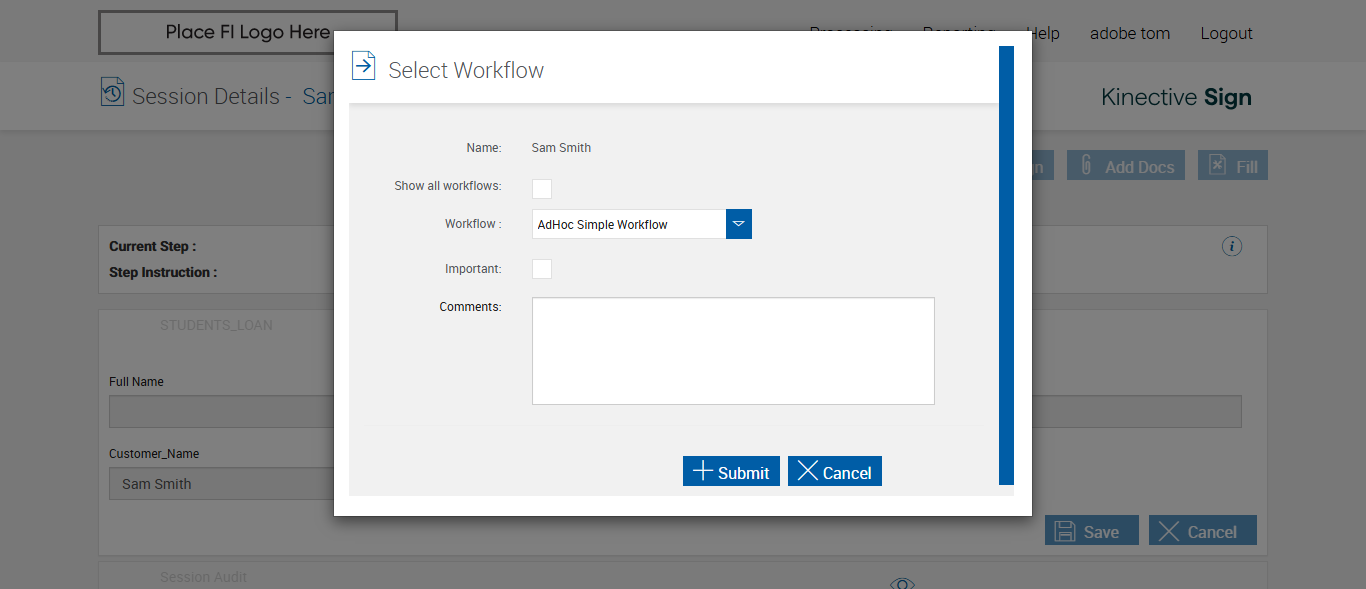Click the Logout link
Viewport: 1366px width, 589px height.
[1226, 33]
